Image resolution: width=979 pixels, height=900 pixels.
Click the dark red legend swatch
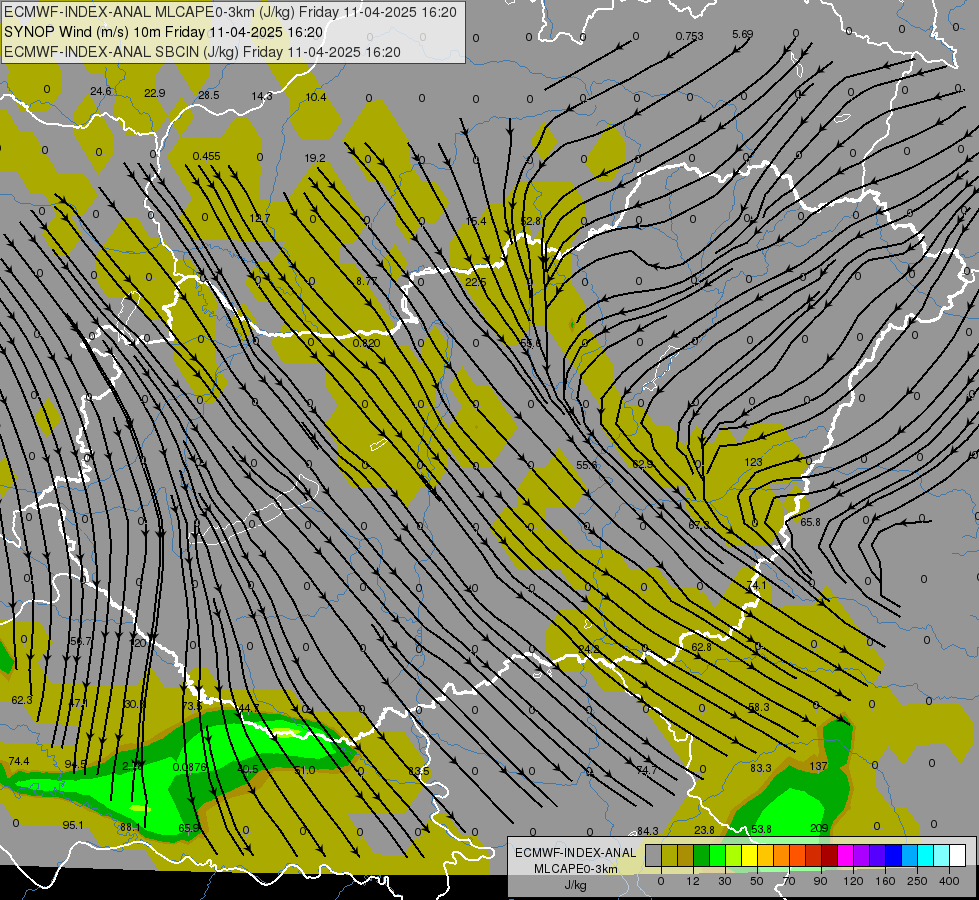click(829, 856)
